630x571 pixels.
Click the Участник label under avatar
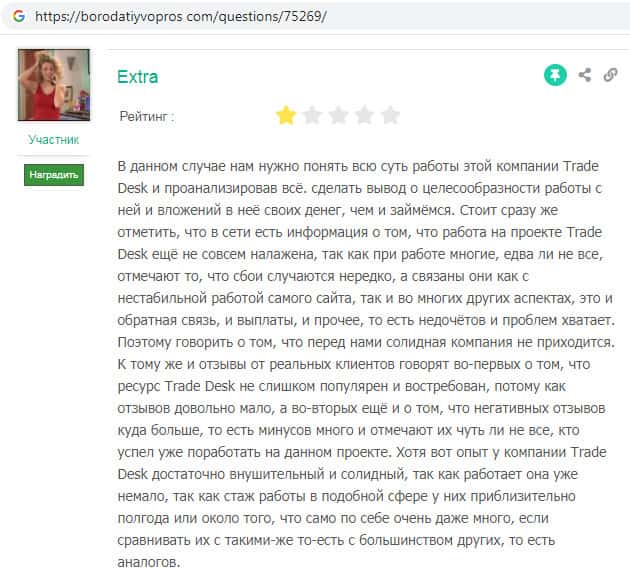(54, 139)
